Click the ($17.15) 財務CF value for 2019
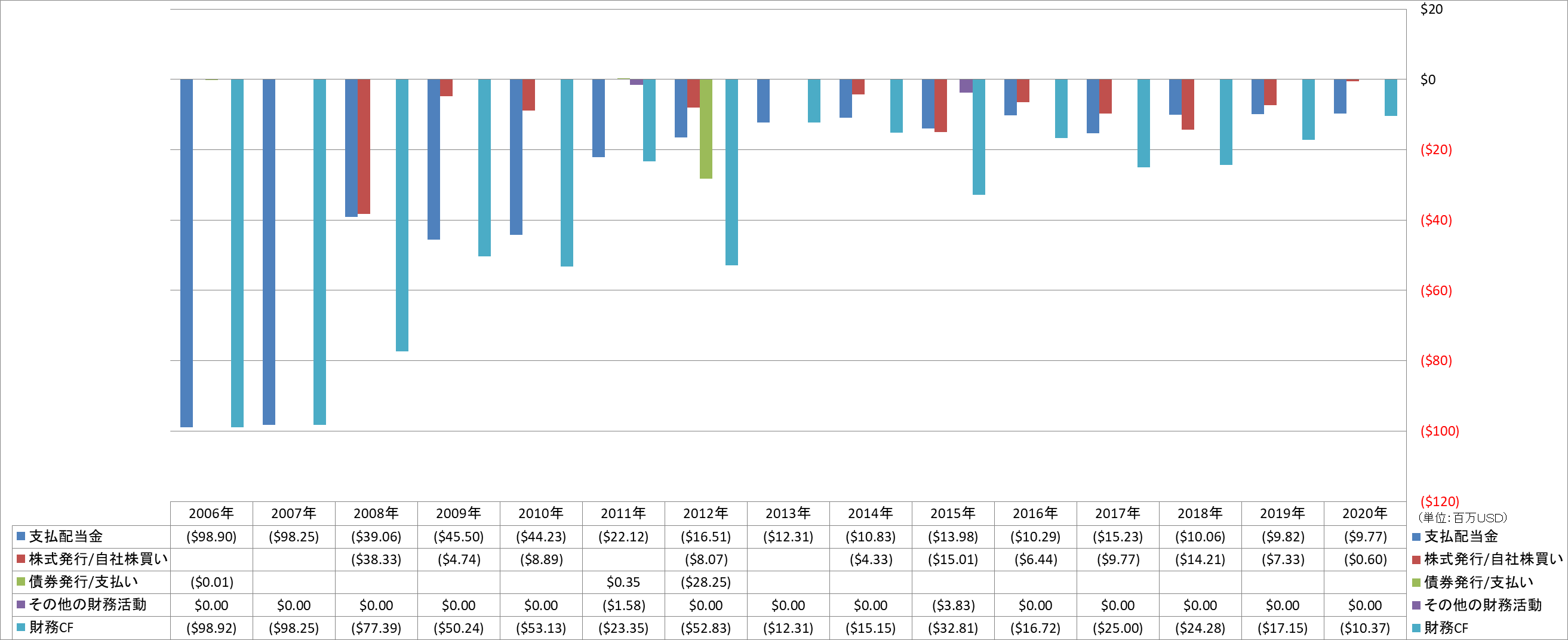 [1283, 628]
